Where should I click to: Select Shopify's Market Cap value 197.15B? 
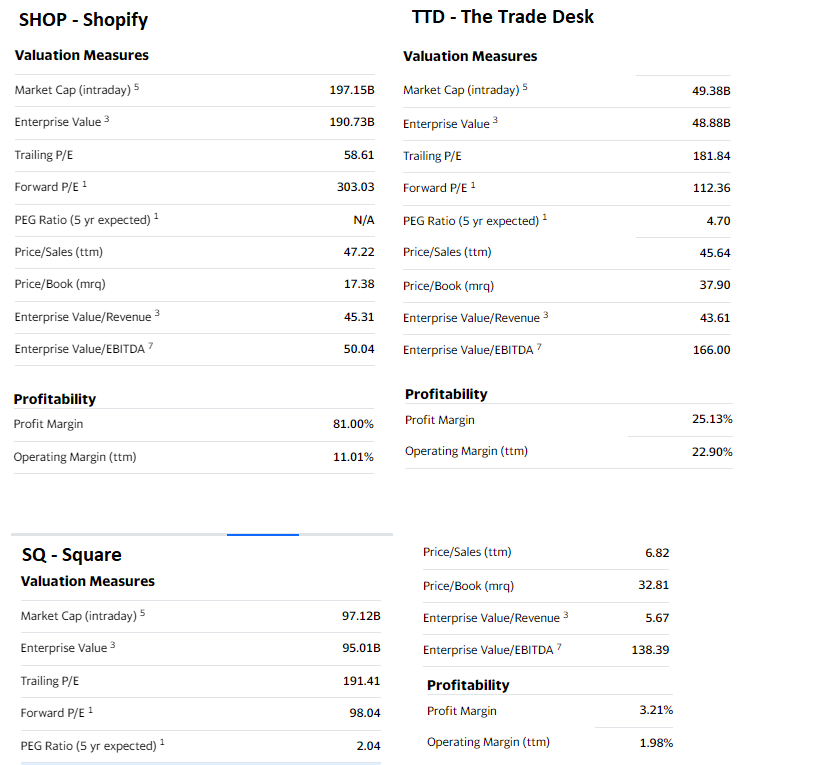(352, 90)
